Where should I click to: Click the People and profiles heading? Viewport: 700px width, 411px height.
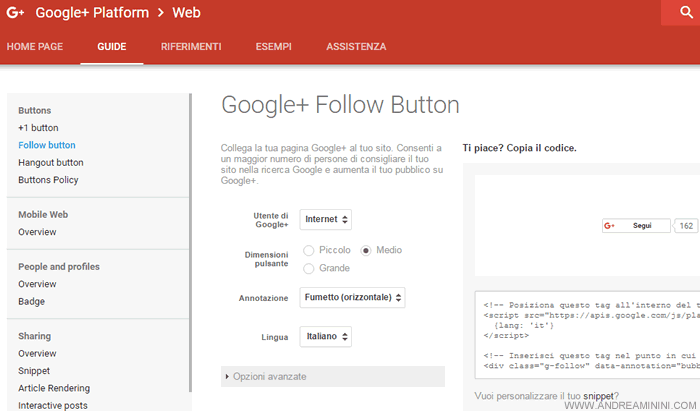[x=59, y=267]
